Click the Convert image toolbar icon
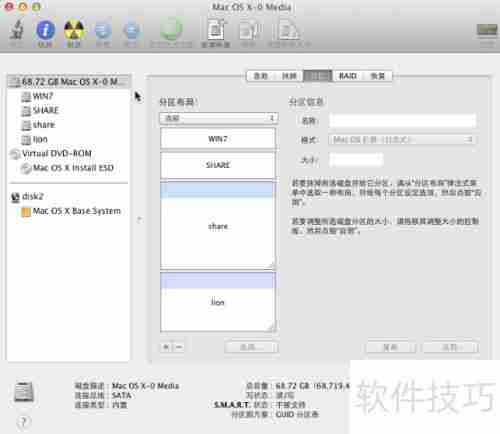The width and height of the screenshot is (500, 434). [249, 30]
